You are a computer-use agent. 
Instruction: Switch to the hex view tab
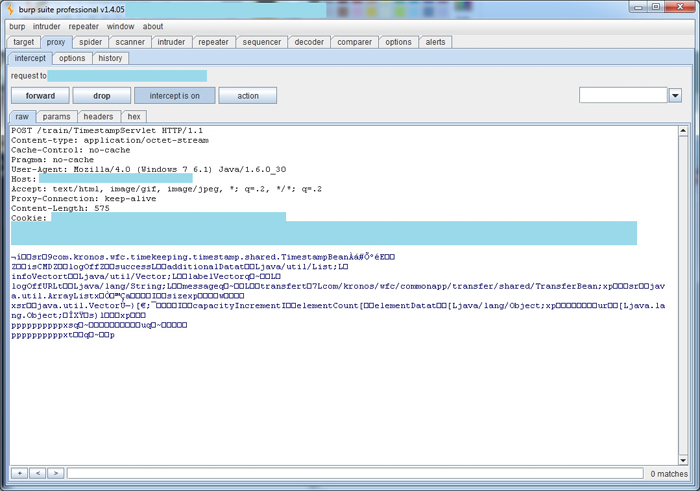134,117
